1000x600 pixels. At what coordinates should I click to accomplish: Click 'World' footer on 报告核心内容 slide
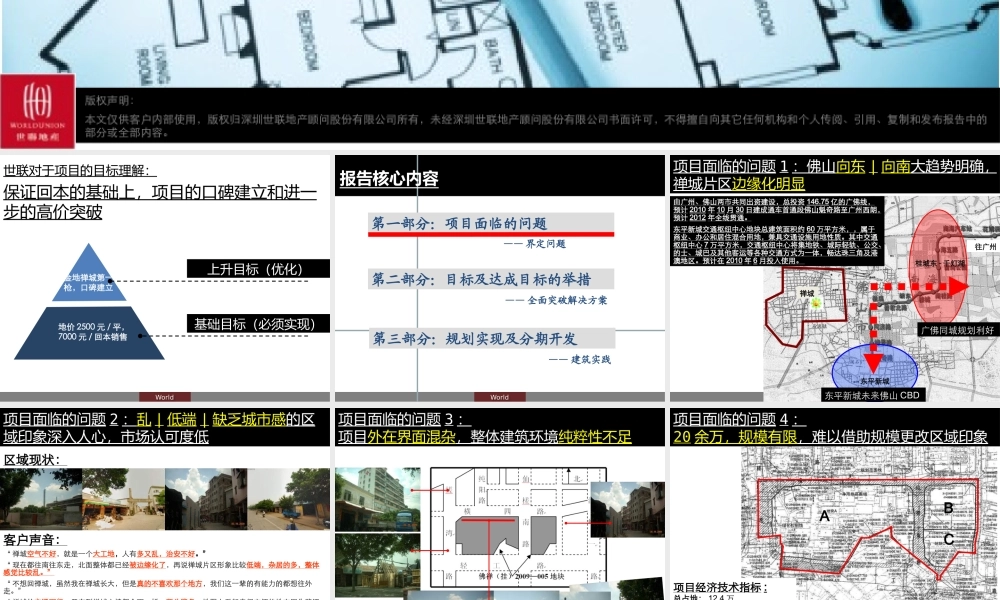click(x=499, y=397)
